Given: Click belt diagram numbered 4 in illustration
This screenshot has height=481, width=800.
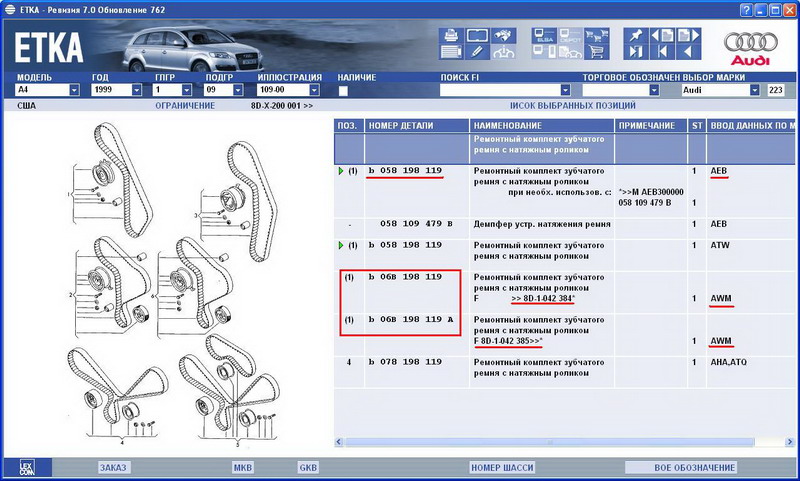Looking at the screenshot, I should tap(118, 395).
